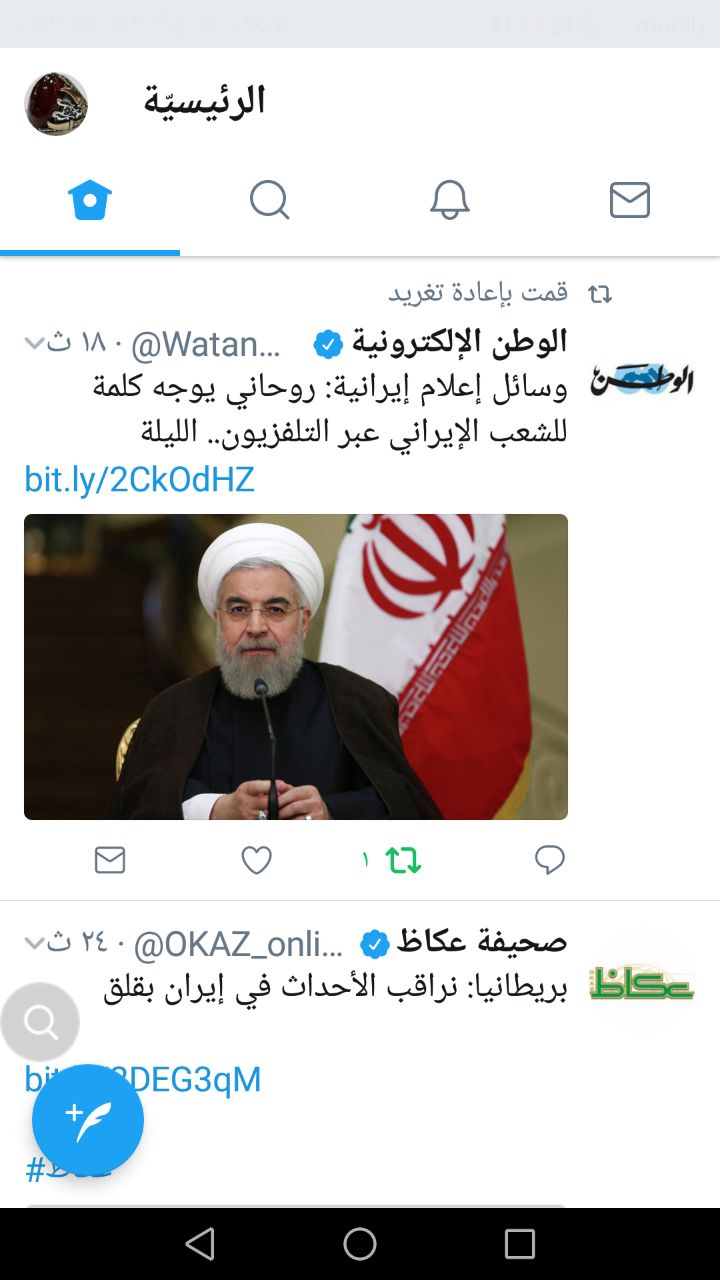This screenshot has height=1280, width=720.
Task: Open the bit.ly/2CkOdHZ link
Action: 140,480
